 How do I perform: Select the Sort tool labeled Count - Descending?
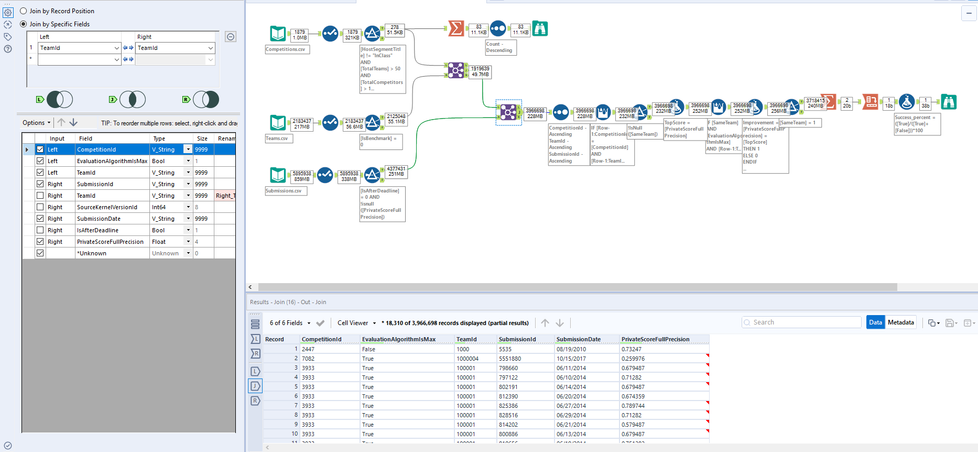tap(498, 28)
